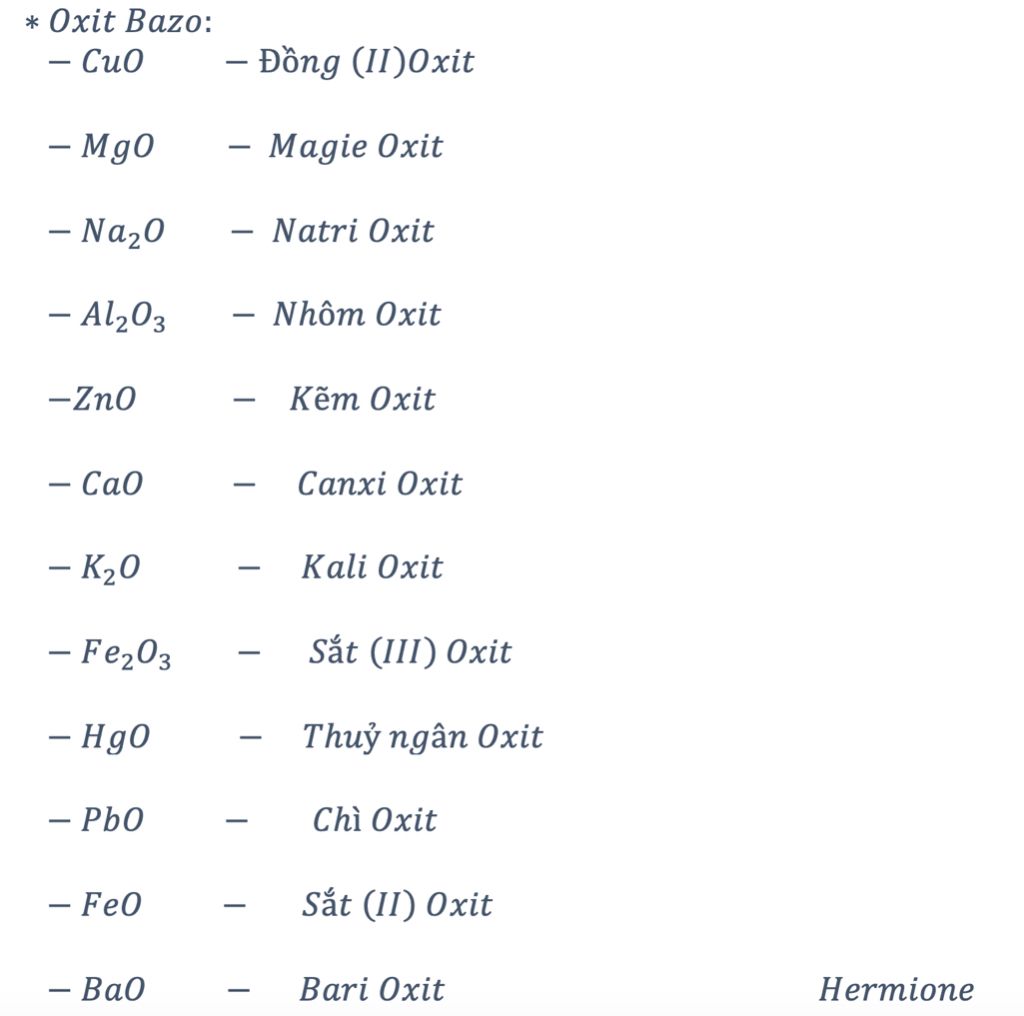
Task: Click the Sắt (II) Oxit name
Action: point(397,905)
